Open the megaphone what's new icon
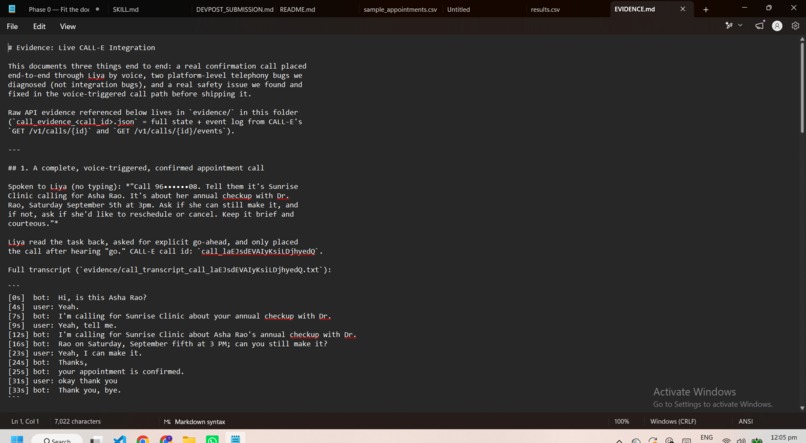Image resolution: width=806 pixels, height=443 pixels. pos(759,26)
